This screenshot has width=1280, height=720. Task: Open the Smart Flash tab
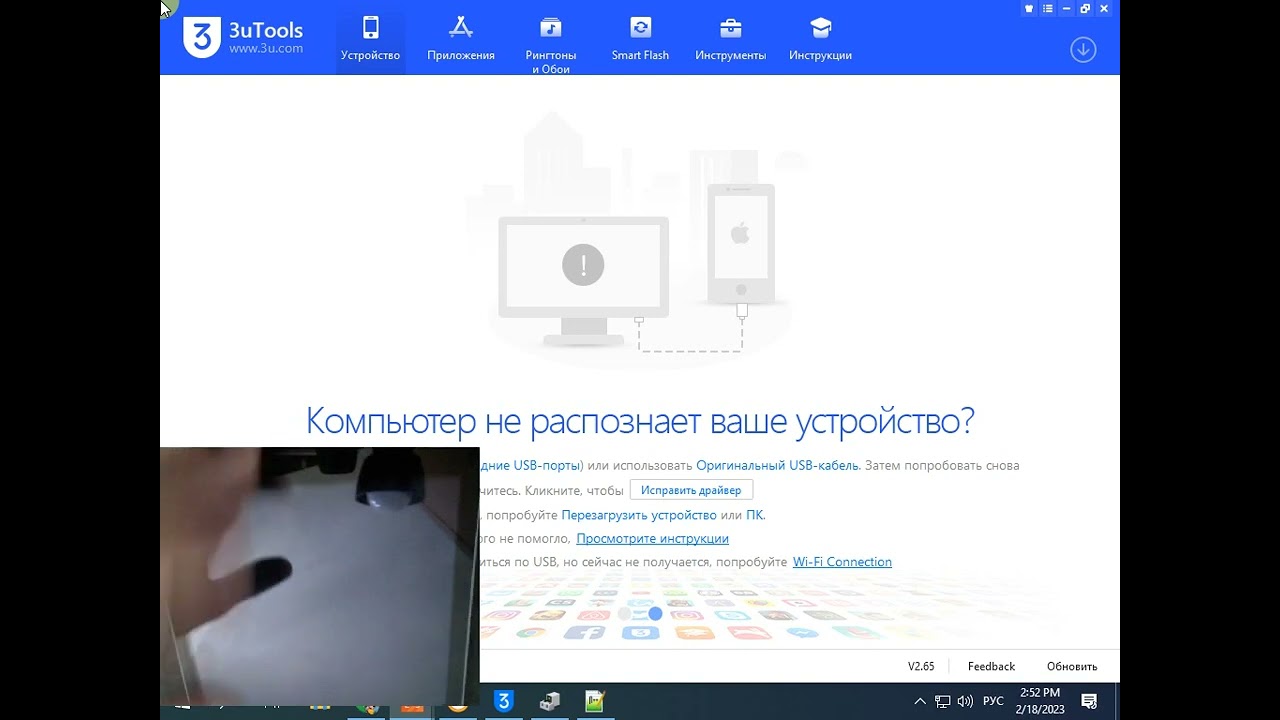640,40
